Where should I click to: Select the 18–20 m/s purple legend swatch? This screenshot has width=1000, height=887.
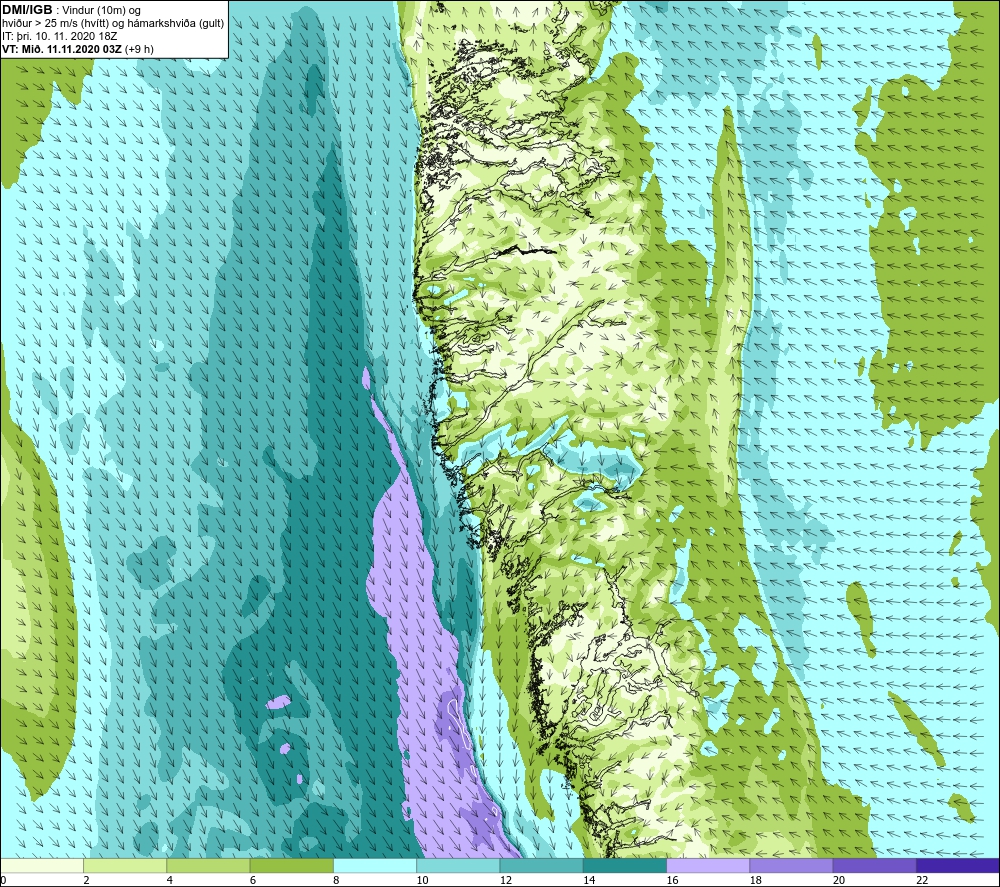(791, 865)
